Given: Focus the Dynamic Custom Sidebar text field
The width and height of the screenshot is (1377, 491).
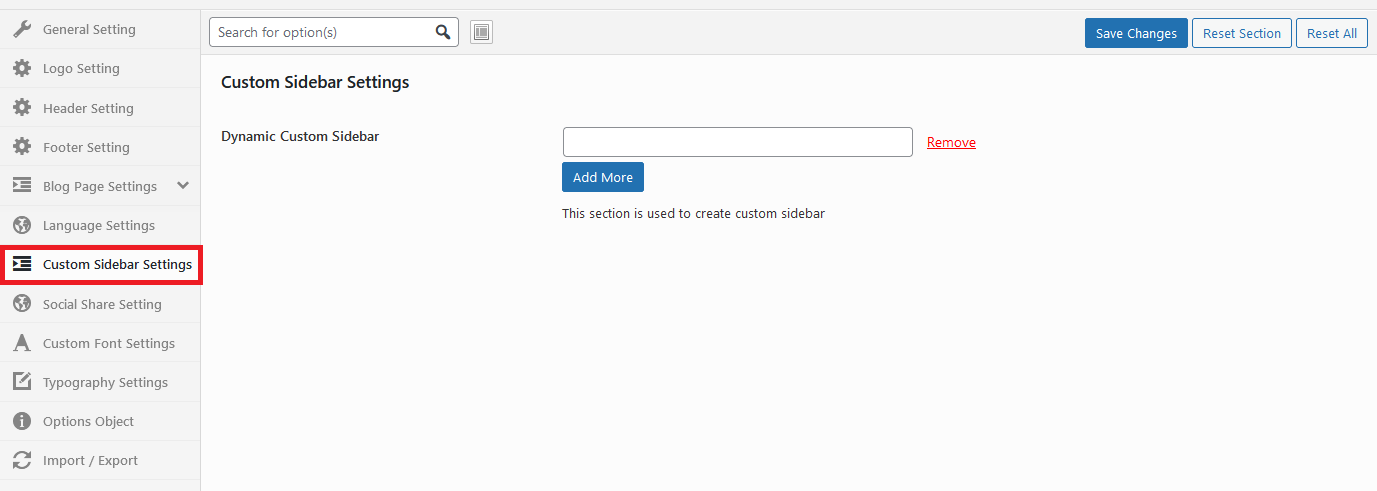Looking at the screenshot, I should pyautogui.click(x=737, y=142).
